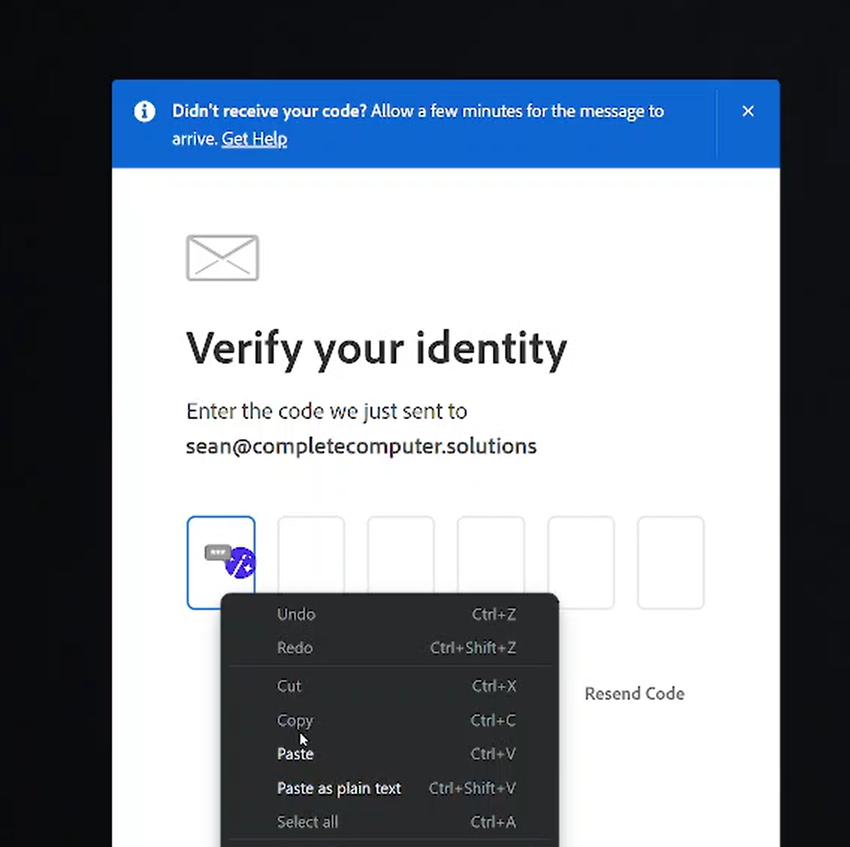Click Select all in the context menu
Viewport: 850px width, 847px height.
[307, 821]
